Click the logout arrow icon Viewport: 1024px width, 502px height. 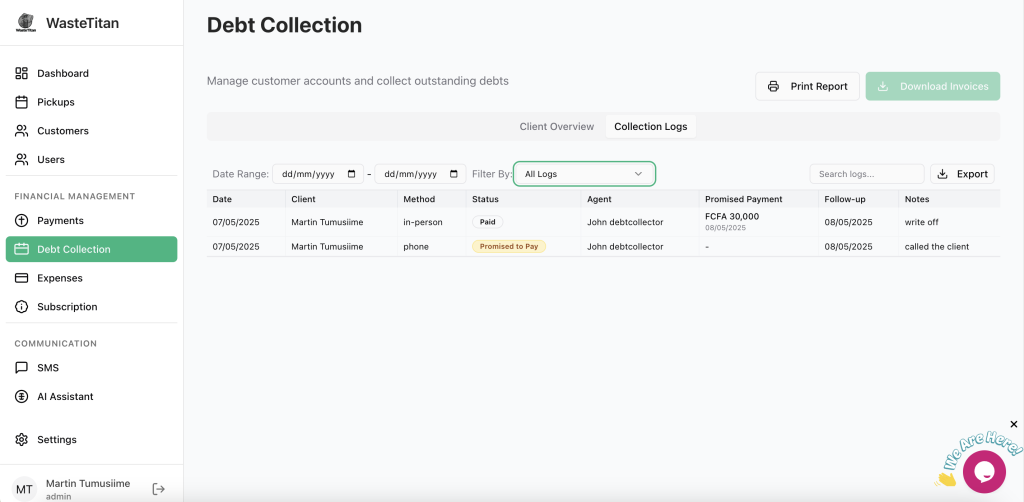158,488
